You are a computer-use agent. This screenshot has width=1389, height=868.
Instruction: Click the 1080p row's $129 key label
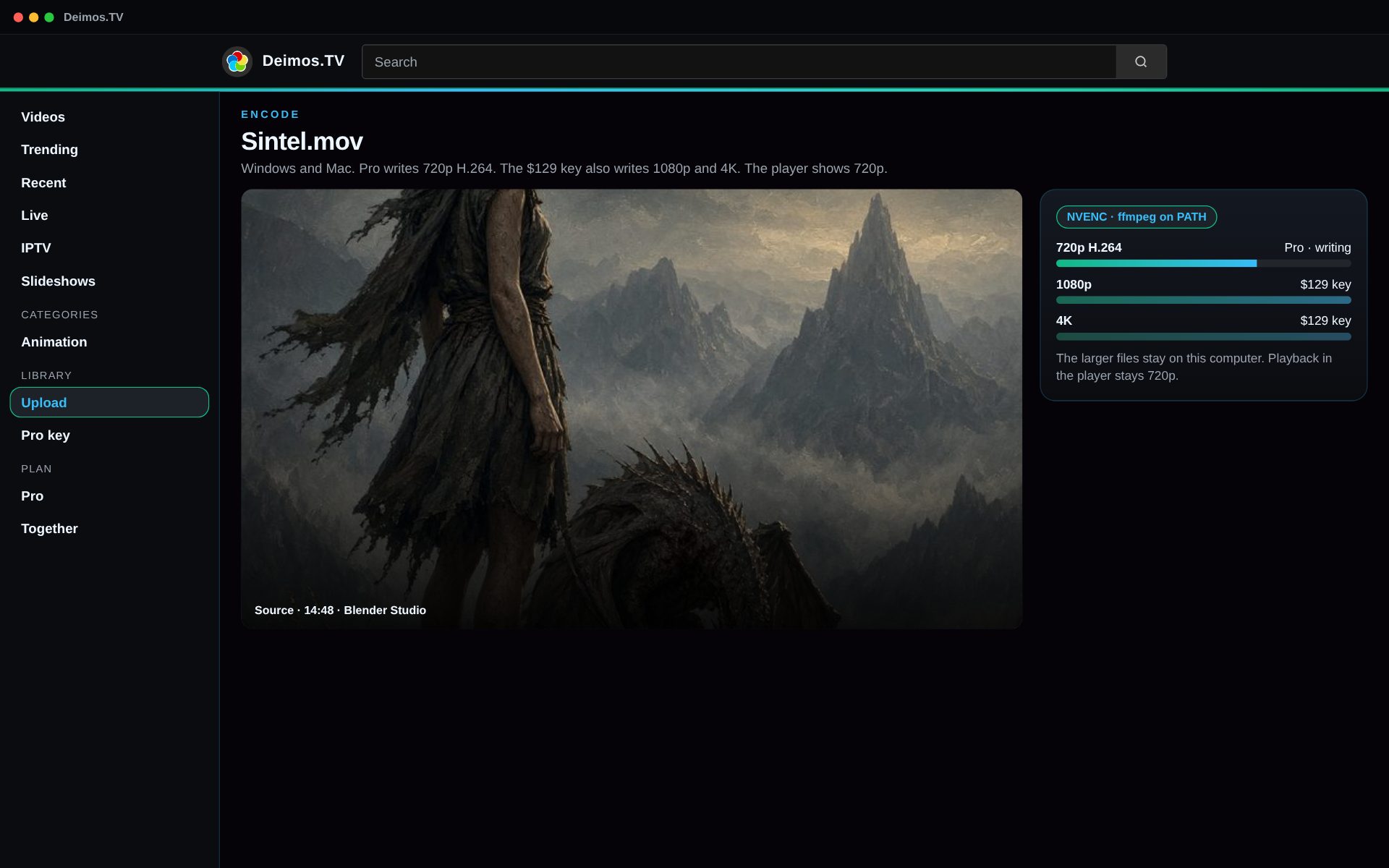[1325, 284]
